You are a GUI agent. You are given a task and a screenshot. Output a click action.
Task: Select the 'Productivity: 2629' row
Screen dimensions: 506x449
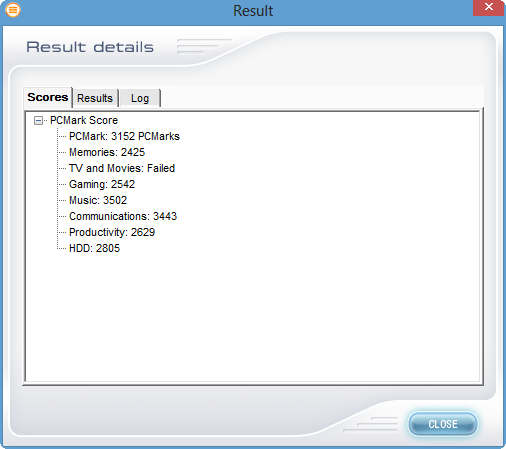coord(112,232)
